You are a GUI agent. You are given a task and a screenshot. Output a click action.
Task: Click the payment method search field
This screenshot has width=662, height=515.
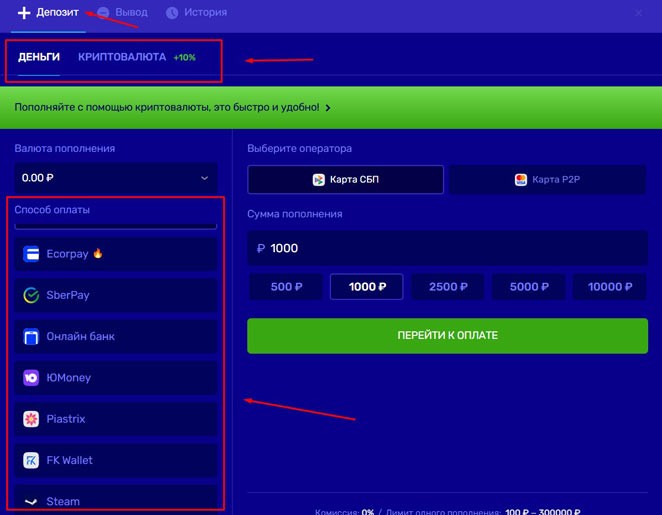116,225
